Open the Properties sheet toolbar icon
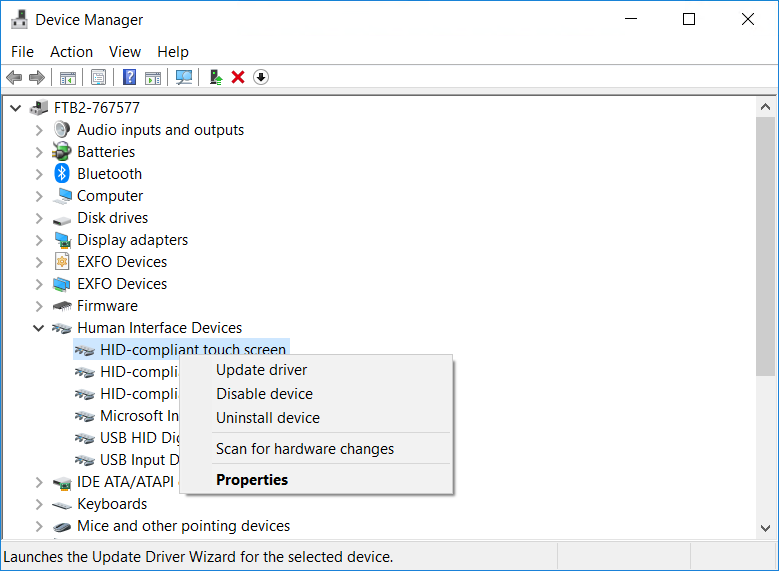Viewport: 779px width, 571px height. tap(98, 78)
